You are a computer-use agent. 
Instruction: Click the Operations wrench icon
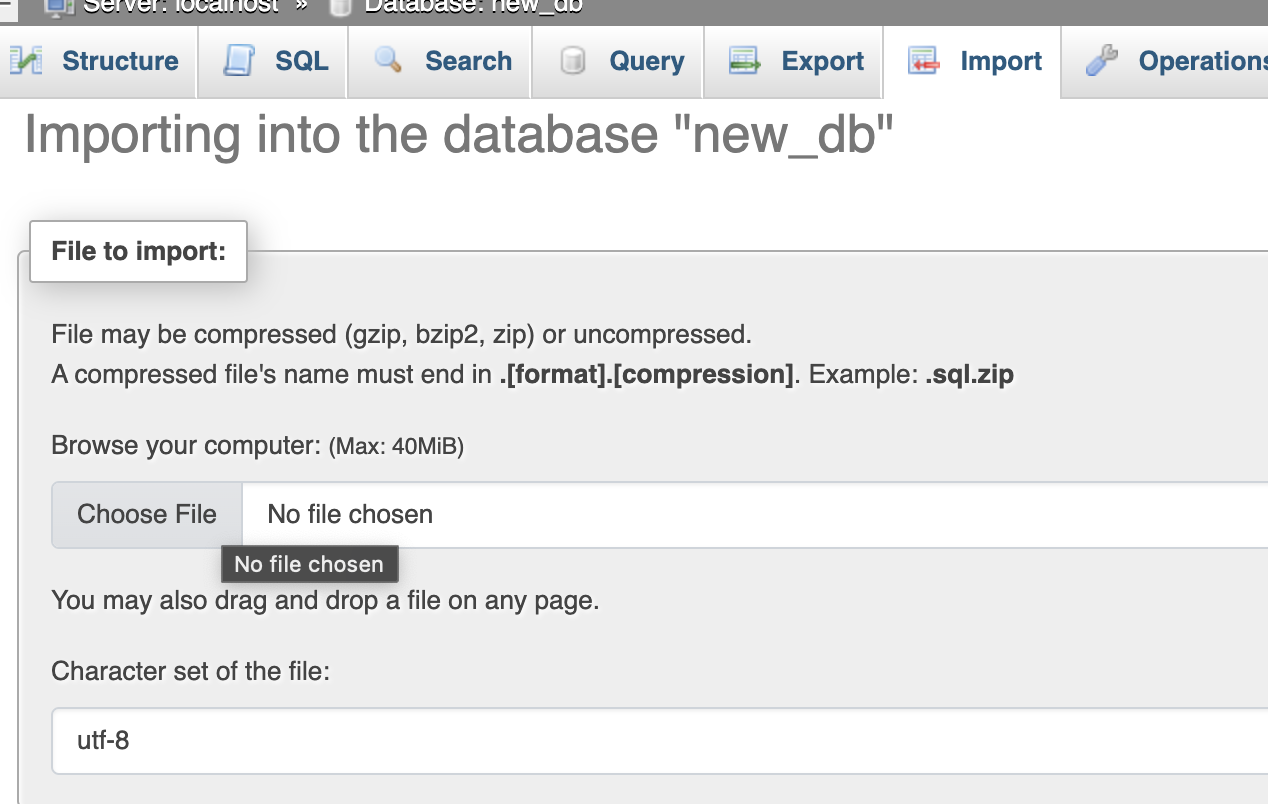[x=1101, y=61]
